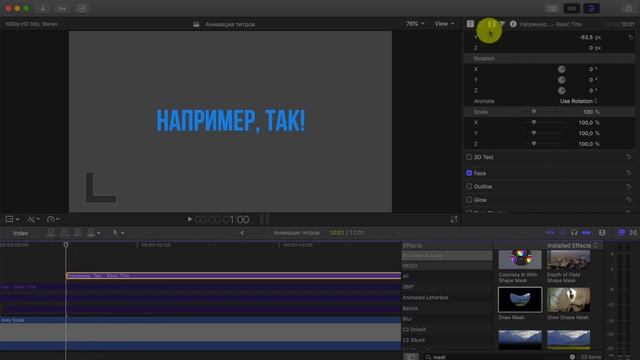Screen dimensions: 640x360
Task: Click the Import media down-arrow icon
Action: [42, 9]
